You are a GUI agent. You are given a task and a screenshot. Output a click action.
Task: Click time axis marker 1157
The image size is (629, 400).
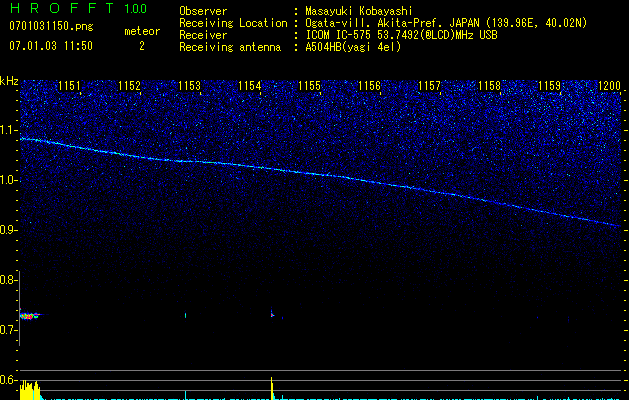430,86
